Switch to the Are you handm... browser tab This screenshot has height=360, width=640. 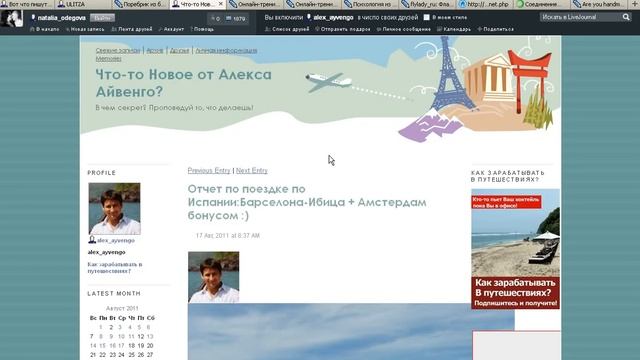[x=599, y=4]
